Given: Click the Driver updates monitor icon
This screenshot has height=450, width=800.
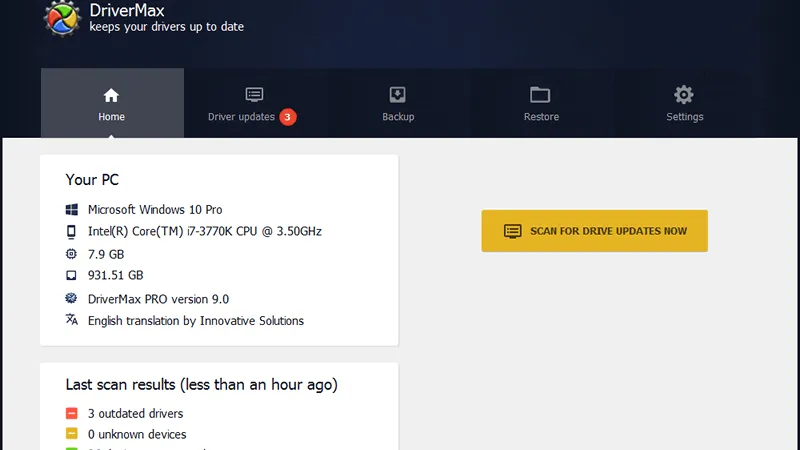Looking at the screenshot, I should [254, 95].
